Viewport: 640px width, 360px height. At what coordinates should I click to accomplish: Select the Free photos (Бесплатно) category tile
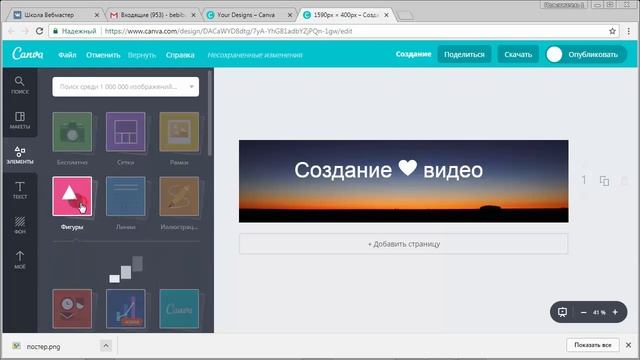pos(72,132)
